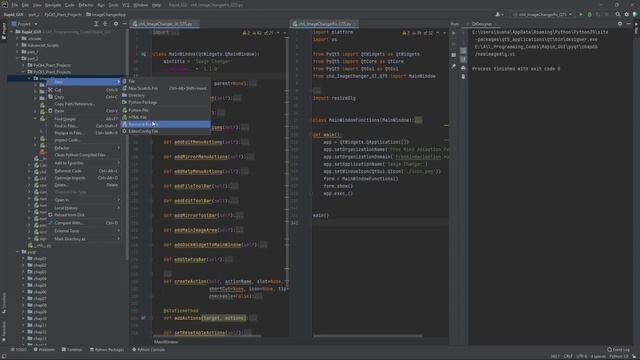Select Replace in Files in context menu
Viewport: 640px width, 360px height.
83,133
